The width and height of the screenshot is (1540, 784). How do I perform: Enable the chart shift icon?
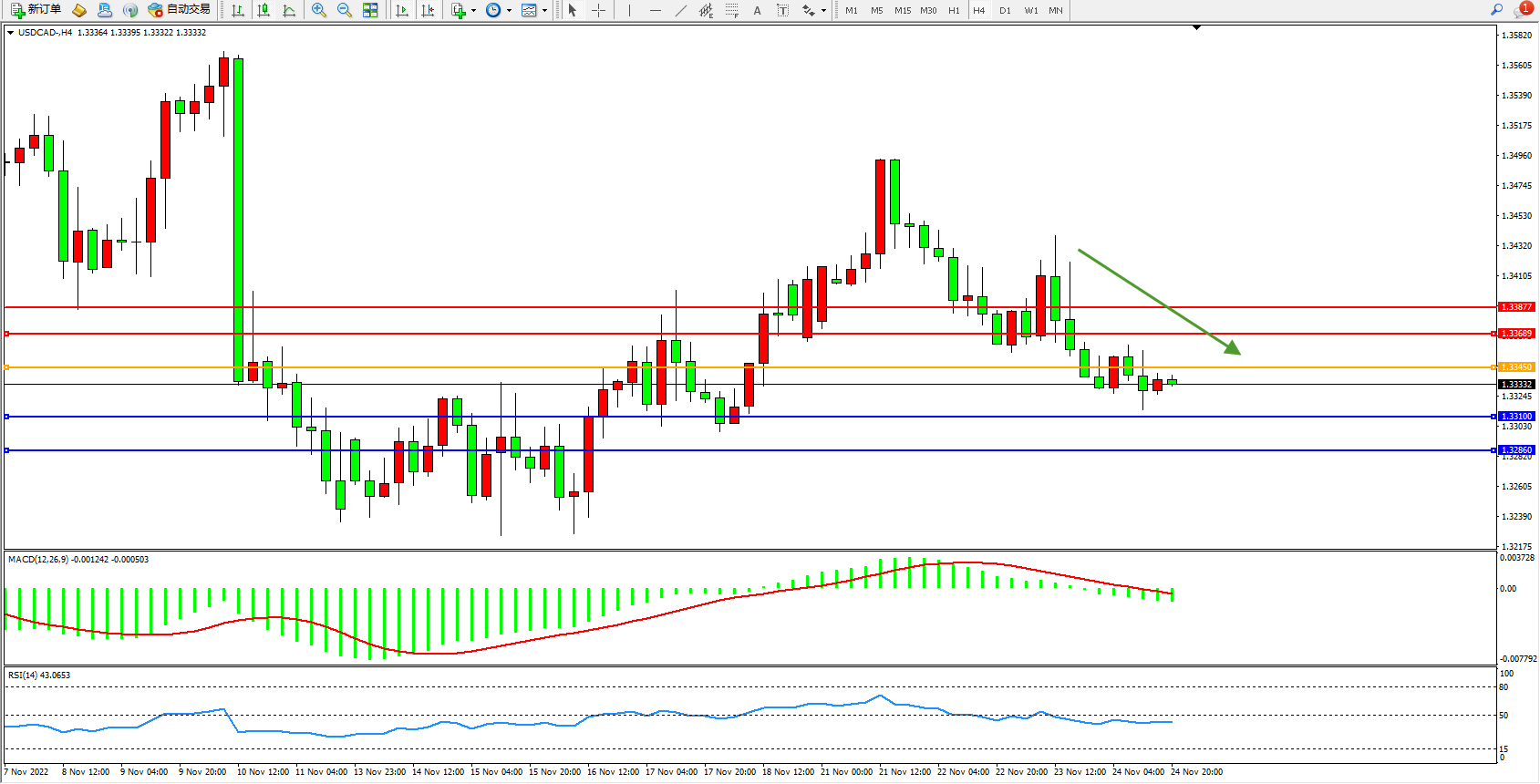point(428,10)
